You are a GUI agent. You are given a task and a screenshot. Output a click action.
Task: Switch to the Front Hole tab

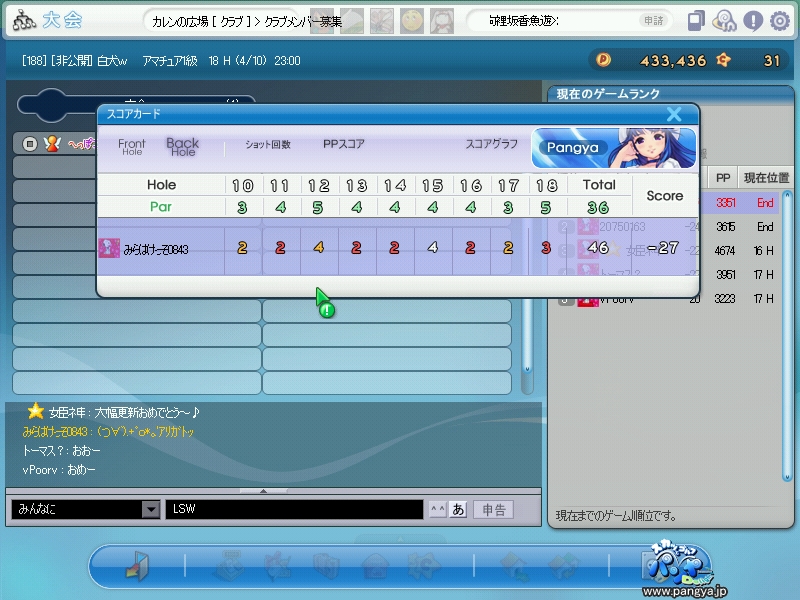(x=132, y=147)
